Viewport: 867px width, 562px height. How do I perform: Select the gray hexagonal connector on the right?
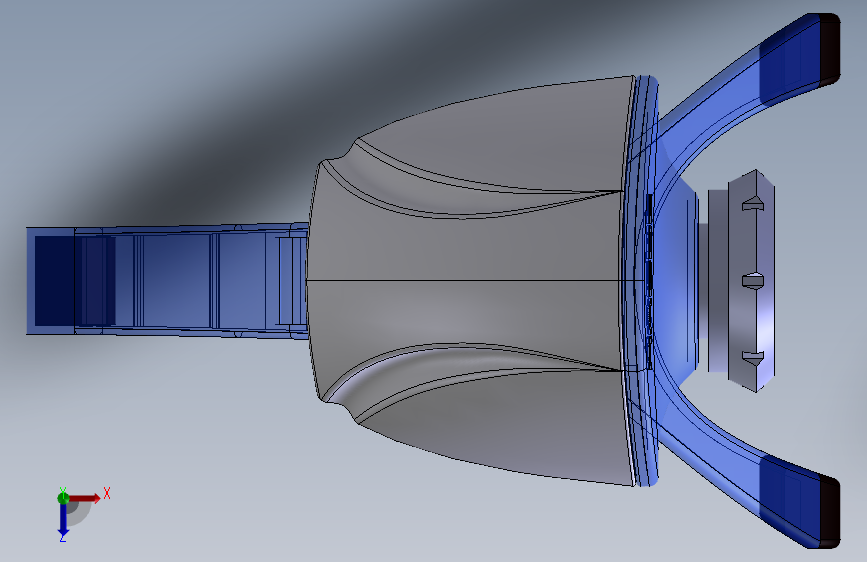click(x=751, y=281)
